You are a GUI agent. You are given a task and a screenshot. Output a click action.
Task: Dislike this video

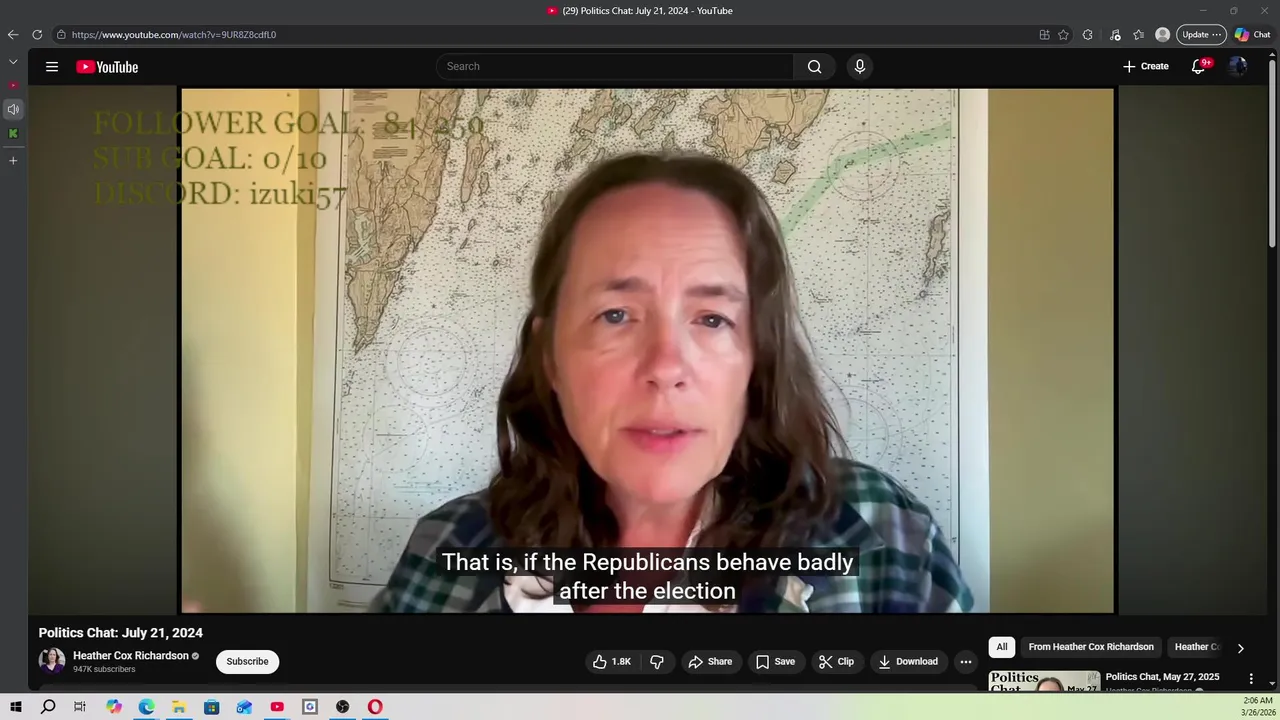(657, 661)
